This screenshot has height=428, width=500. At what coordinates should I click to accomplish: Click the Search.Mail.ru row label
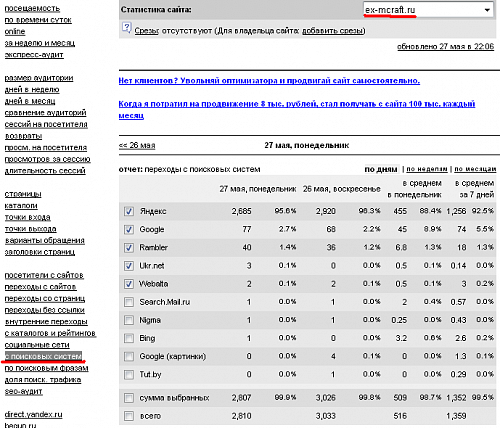pos(165,302)
